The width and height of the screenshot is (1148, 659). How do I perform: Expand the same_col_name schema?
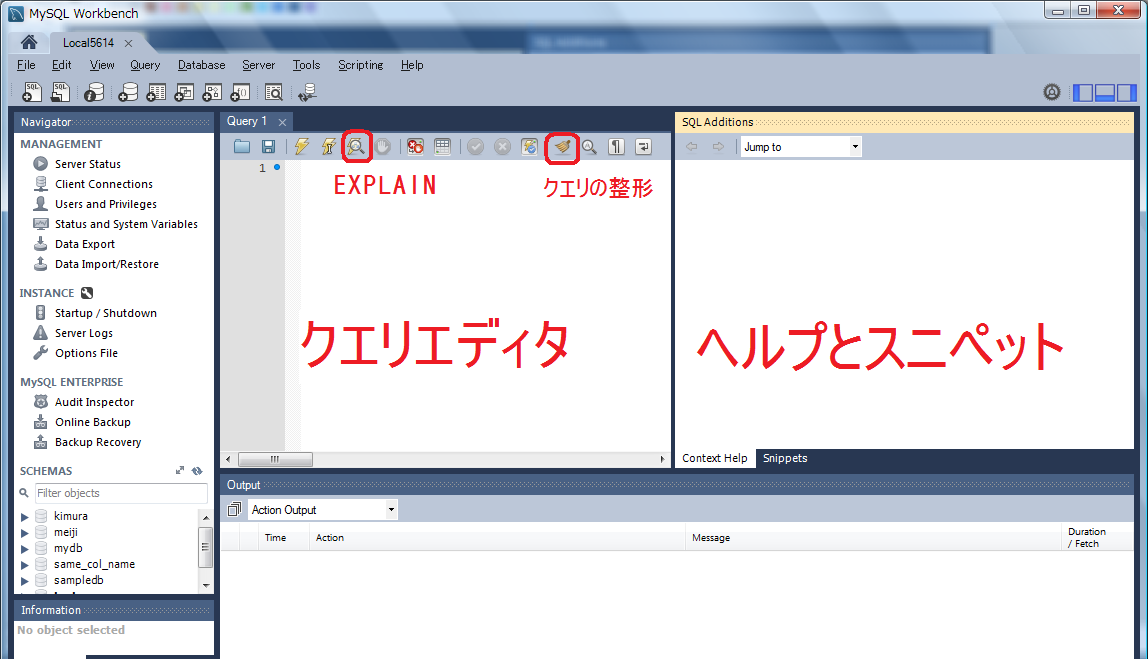24,565
